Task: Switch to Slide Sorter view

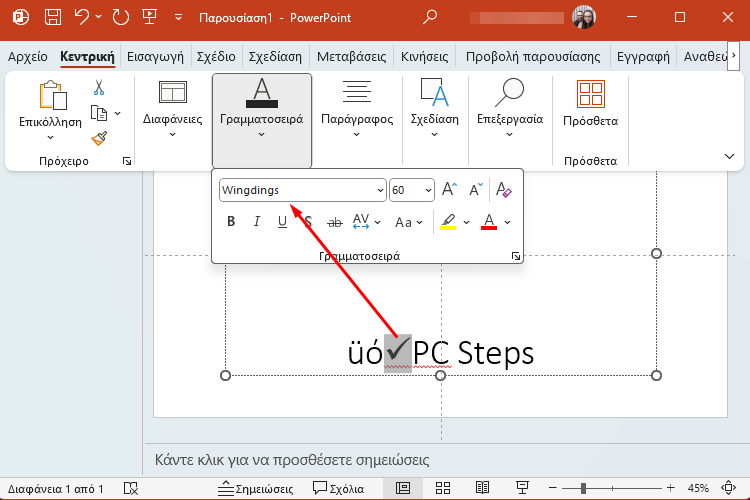Action: click(443, 488)
